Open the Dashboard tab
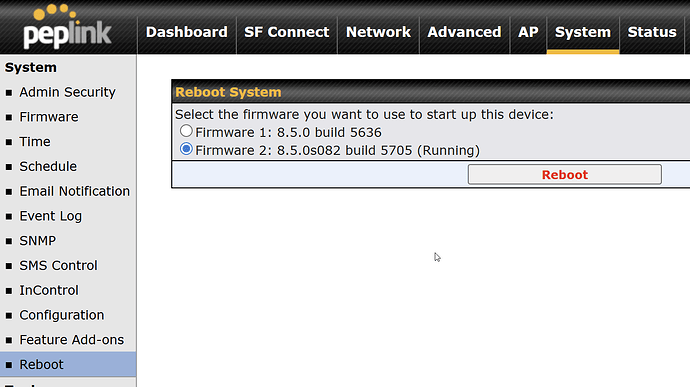Screen dimensions: 690x387 coord(187,32)
